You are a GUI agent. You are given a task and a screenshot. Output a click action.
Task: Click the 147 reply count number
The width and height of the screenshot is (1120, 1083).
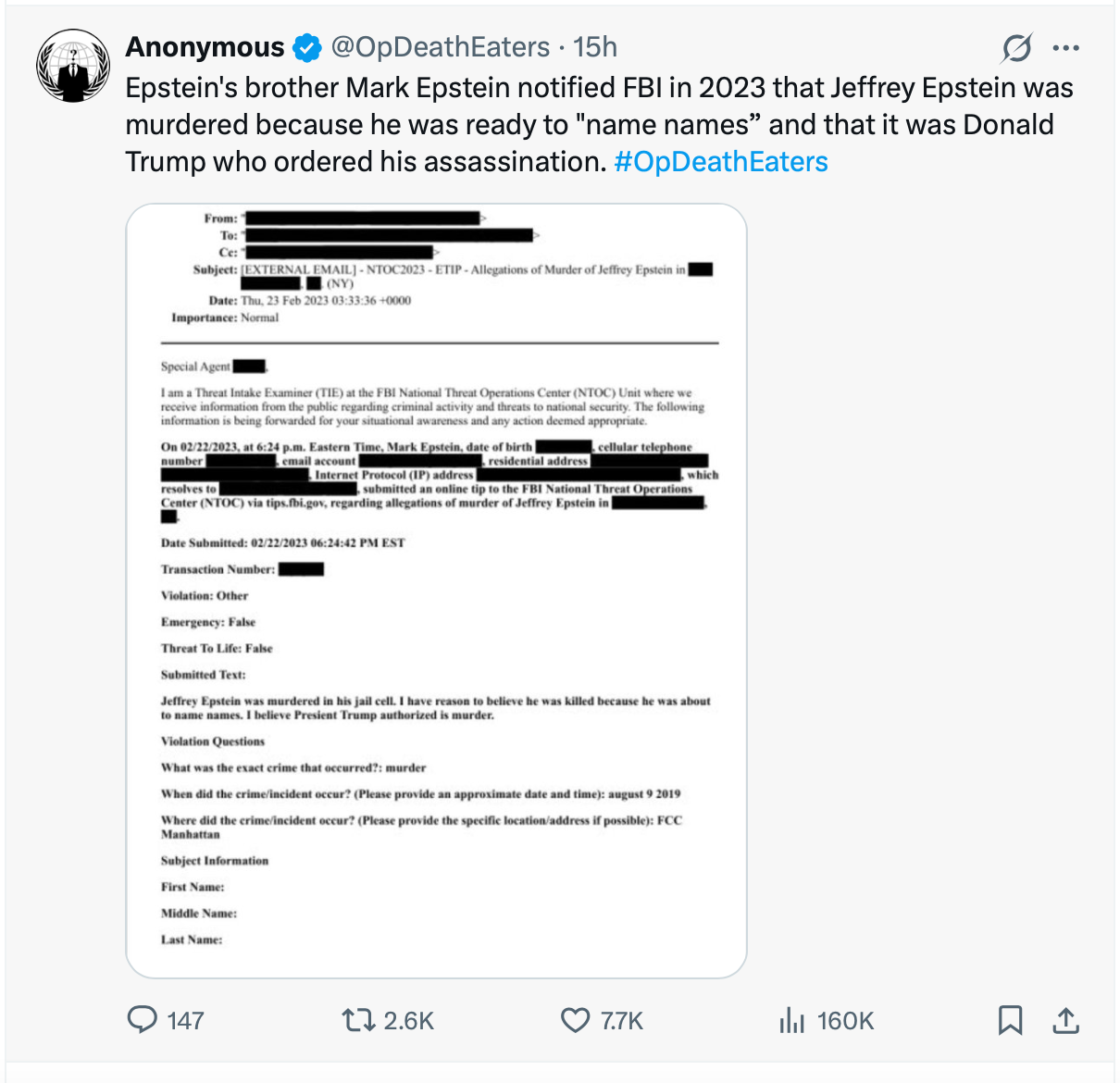pos(184,1020)
